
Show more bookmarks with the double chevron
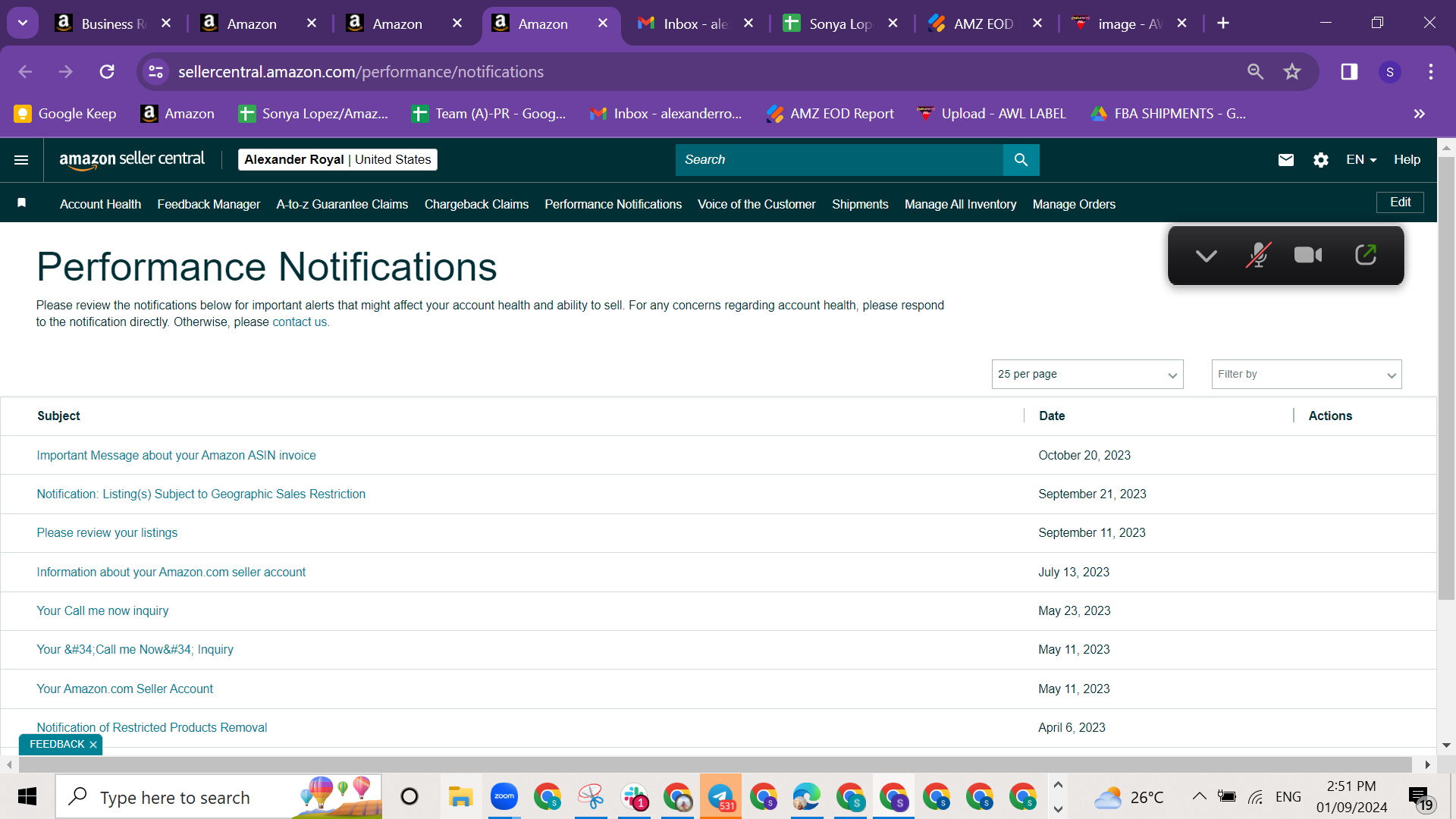(1420, 114)
